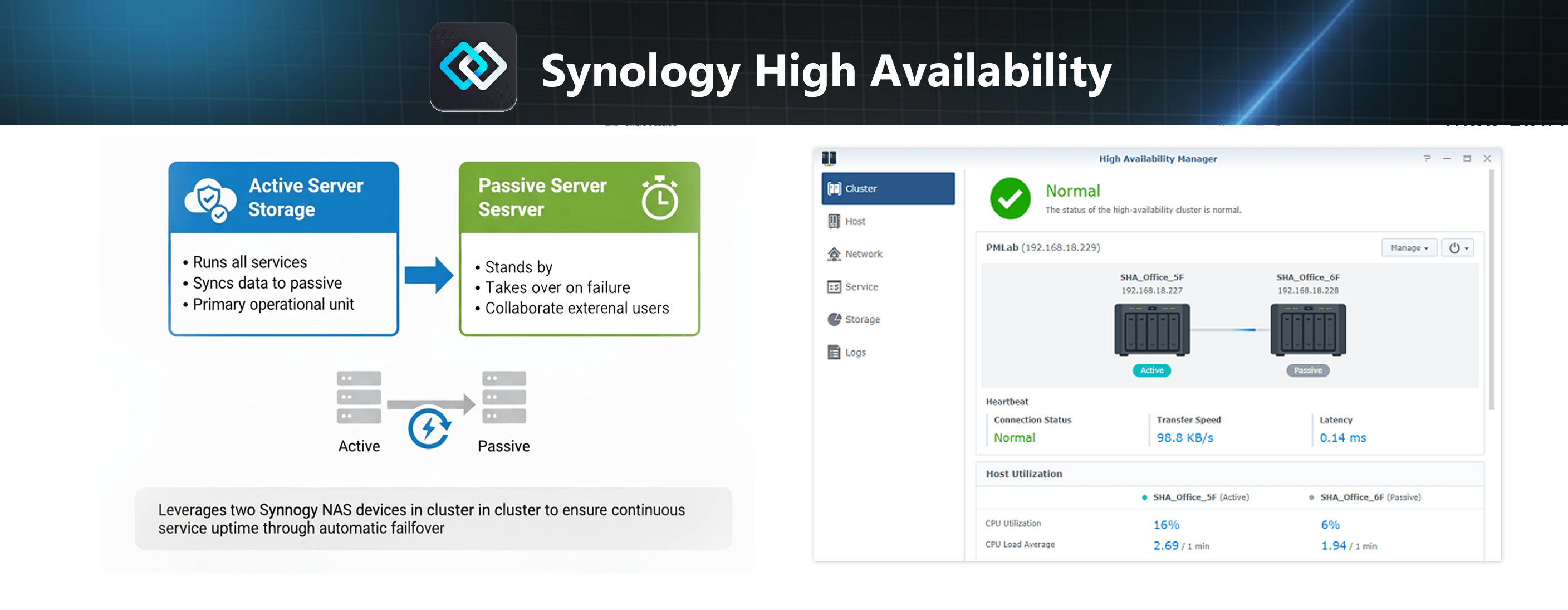Click the SHA_Office_5F NAS device image

pos(1151,329)
